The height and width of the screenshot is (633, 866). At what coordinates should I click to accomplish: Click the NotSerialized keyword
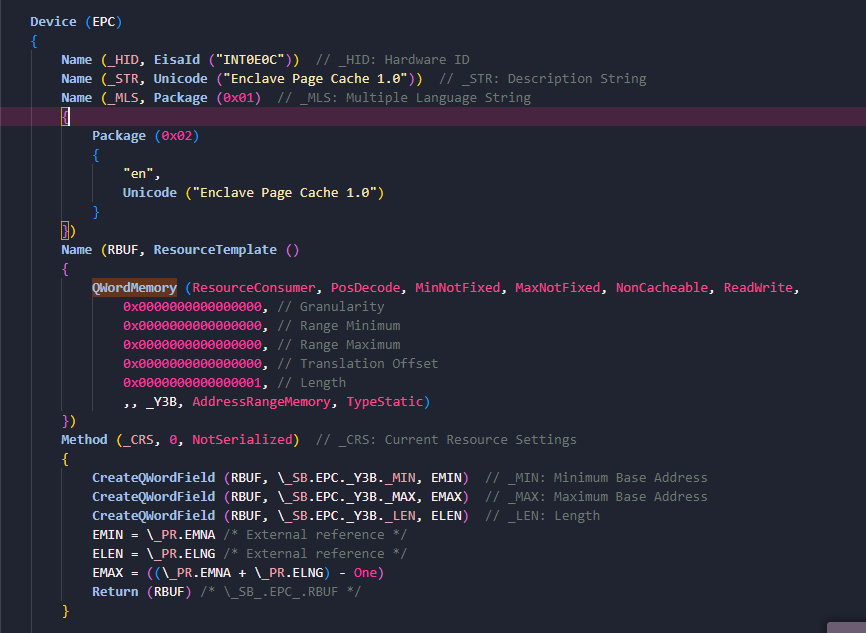click(x=242, y=440)
